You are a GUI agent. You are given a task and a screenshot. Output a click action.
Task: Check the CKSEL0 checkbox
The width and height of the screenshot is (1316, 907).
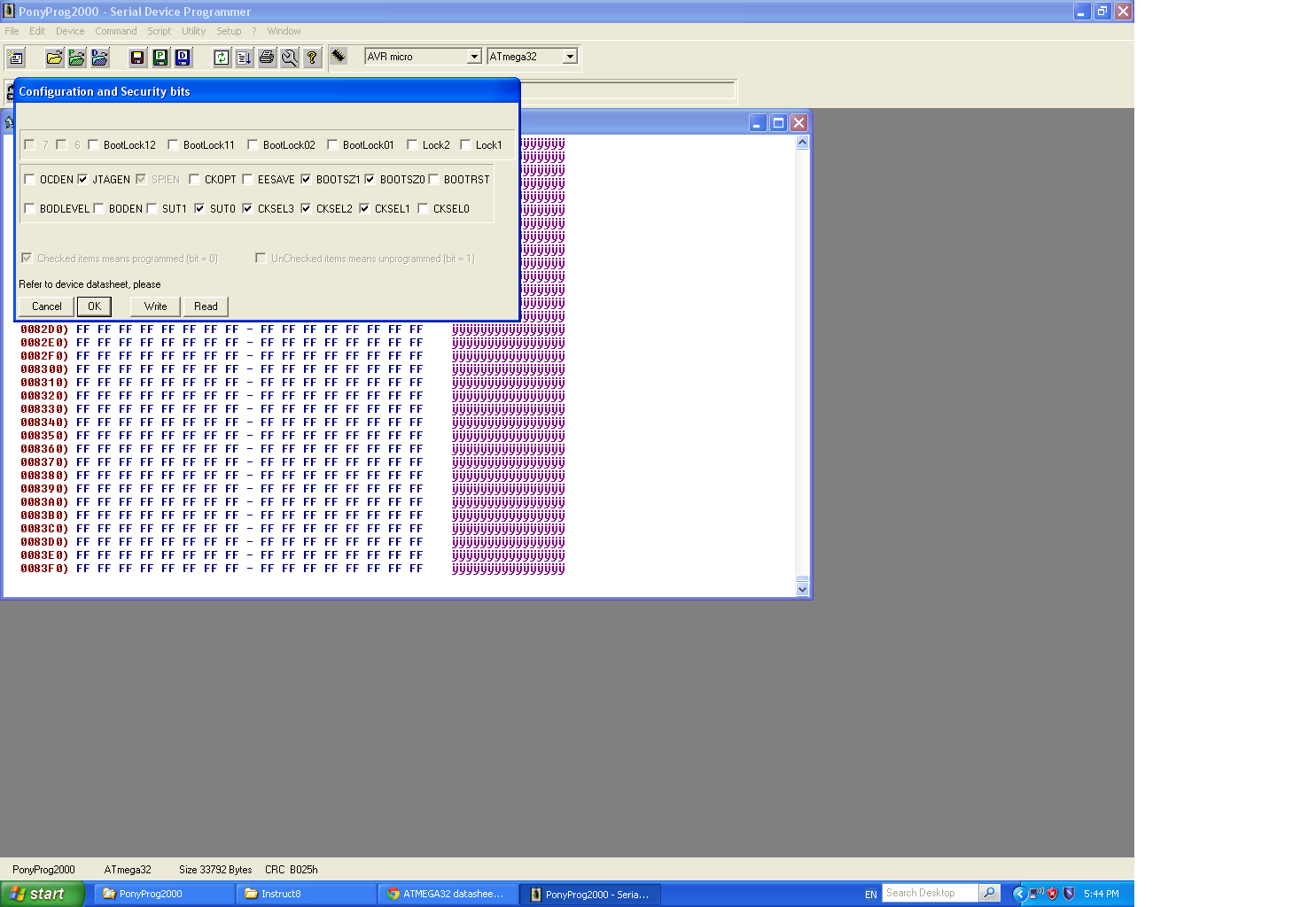click(423, 208)
